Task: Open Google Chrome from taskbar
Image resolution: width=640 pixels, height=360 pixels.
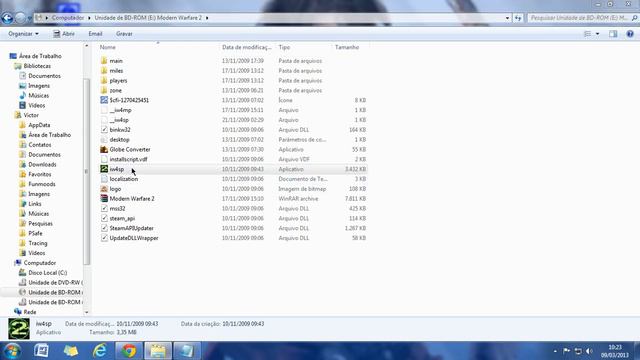Action: 129,351
